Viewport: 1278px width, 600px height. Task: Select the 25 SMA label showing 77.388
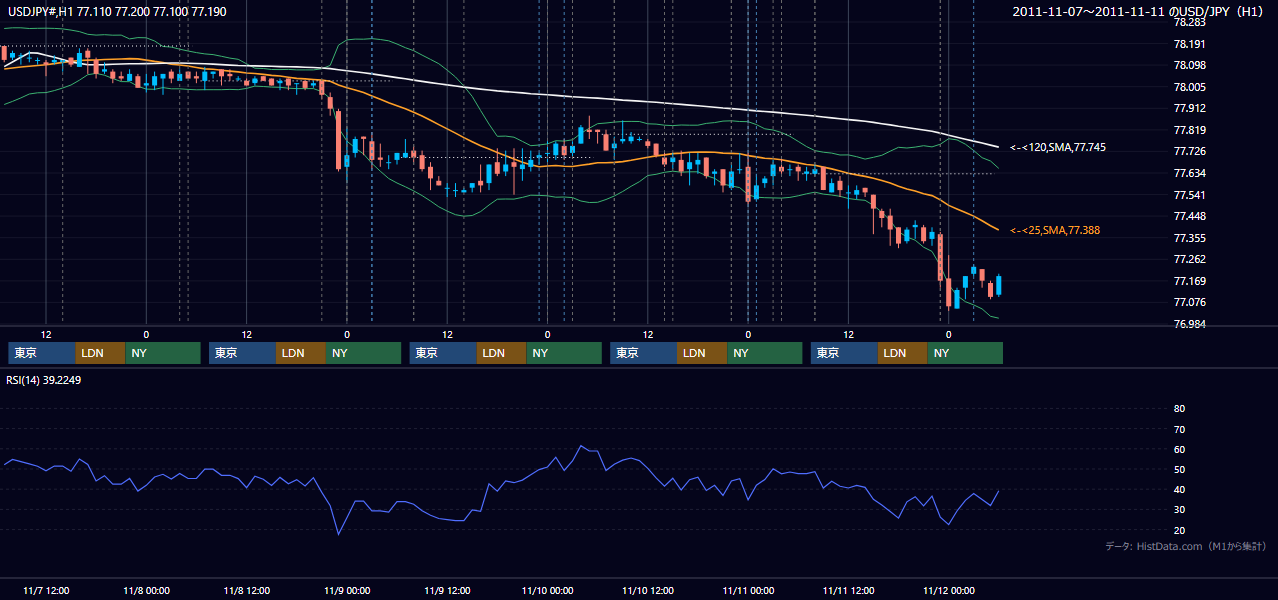(1055, 230)
